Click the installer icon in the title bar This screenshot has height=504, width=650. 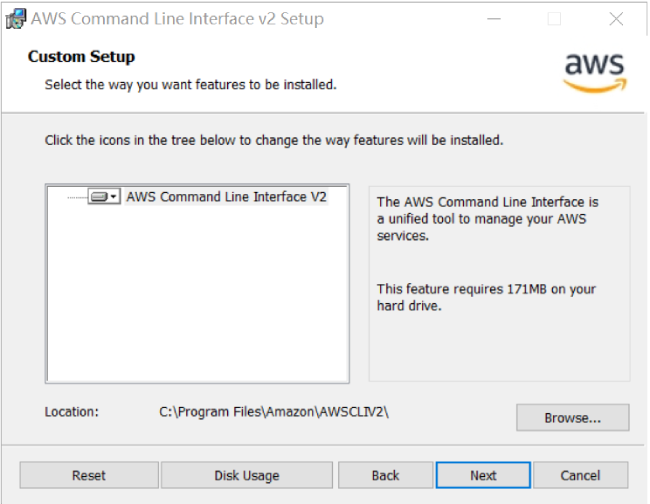coord(15,19)
